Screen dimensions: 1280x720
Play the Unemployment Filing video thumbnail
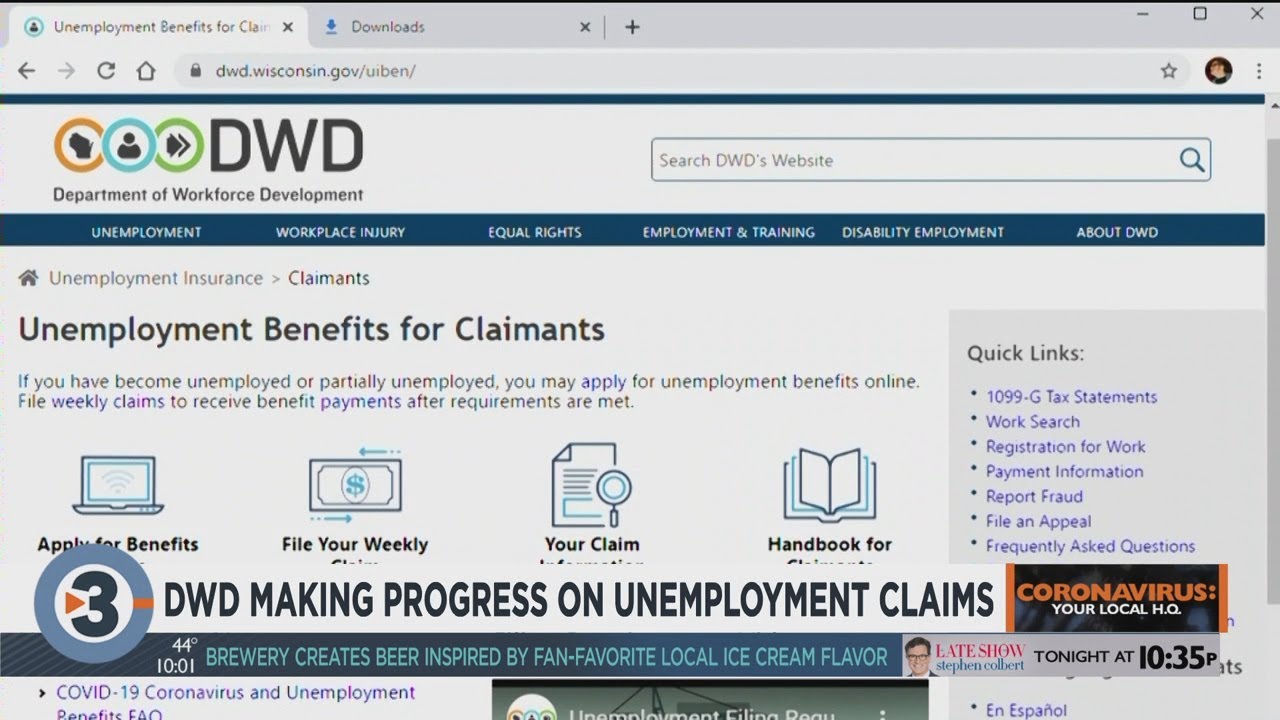(x=710, y=700)
